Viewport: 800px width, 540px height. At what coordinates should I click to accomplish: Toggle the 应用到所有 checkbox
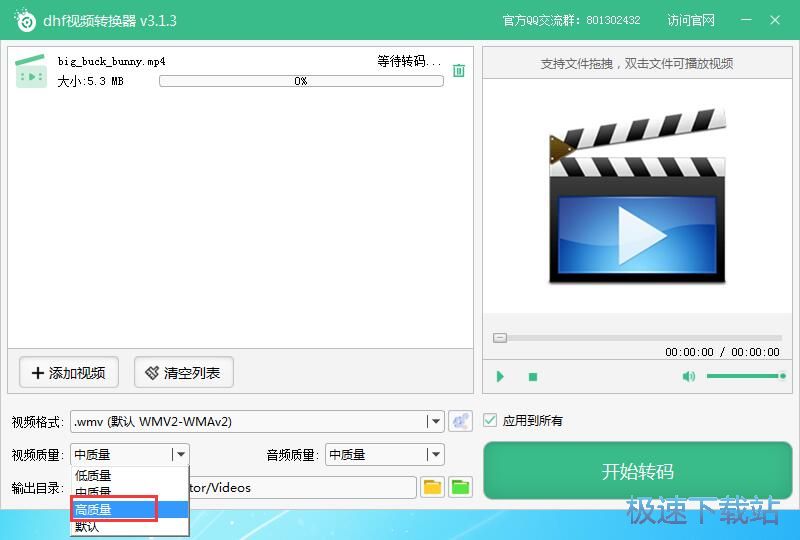(x=490, y=421)
